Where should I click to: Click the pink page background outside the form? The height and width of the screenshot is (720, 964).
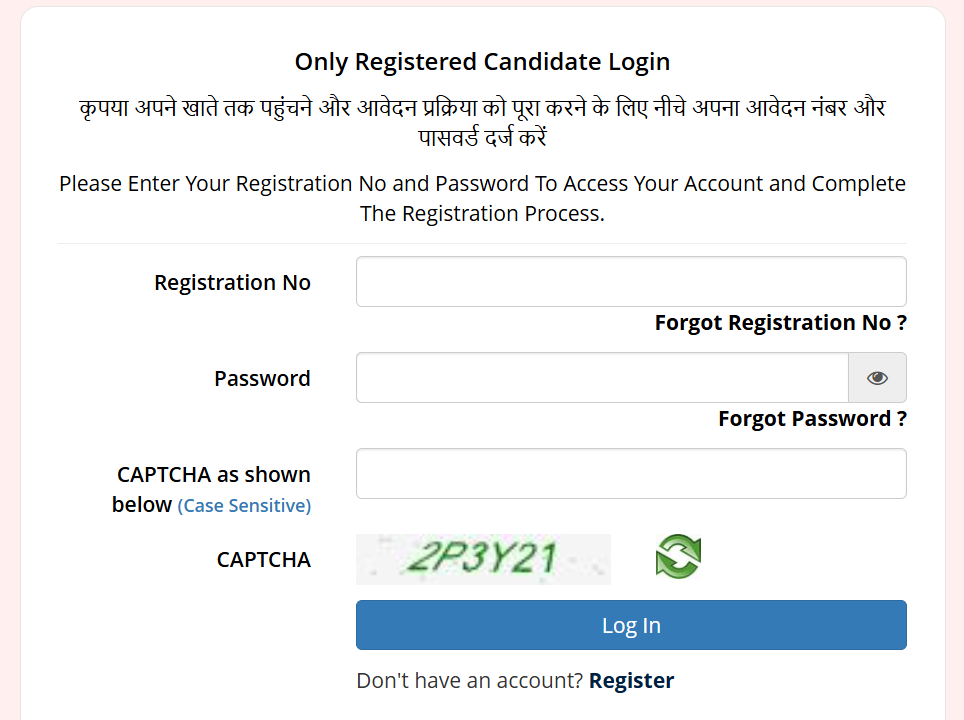(8, 400)
